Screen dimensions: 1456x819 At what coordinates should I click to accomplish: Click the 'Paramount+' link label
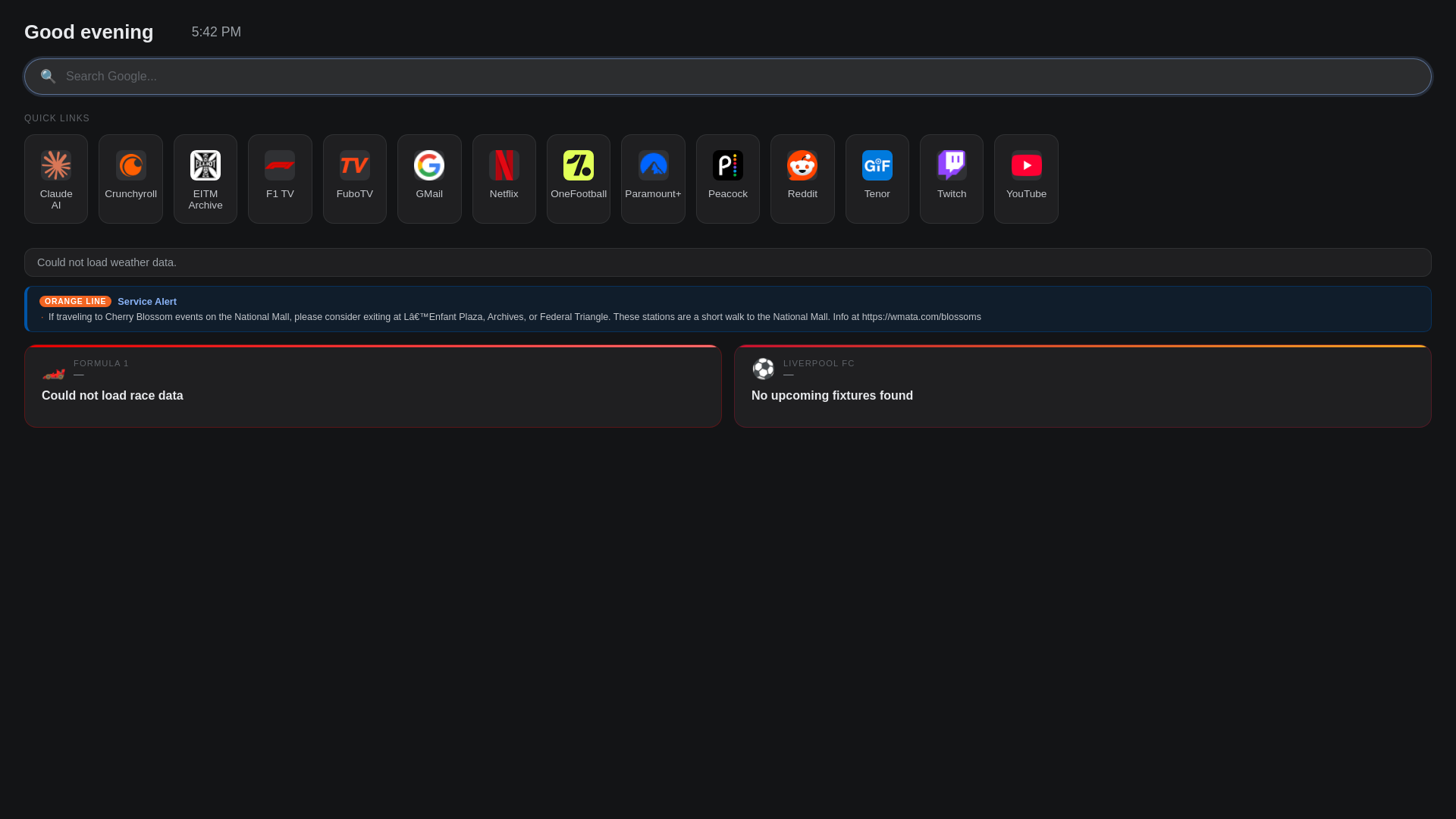(653, 194)
